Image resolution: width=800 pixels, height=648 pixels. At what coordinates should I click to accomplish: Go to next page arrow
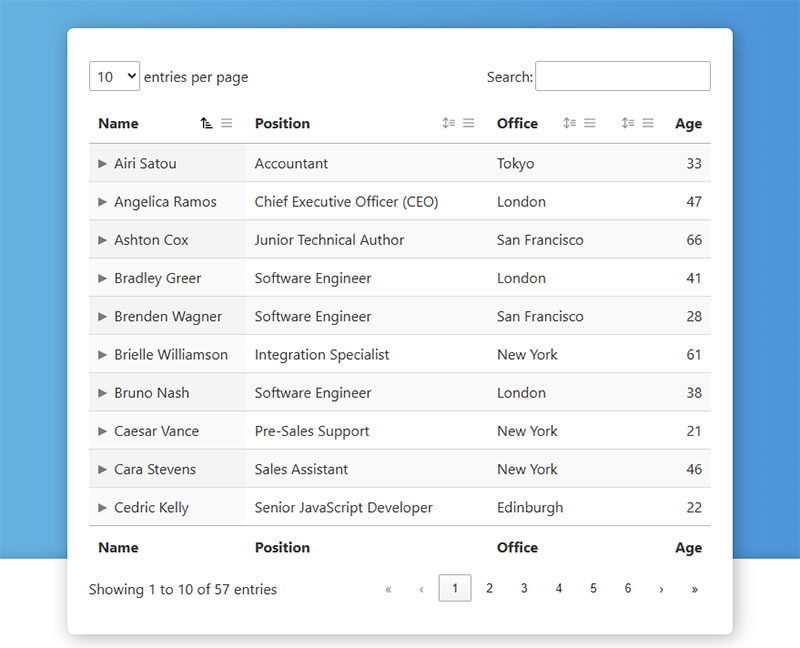(x=661, y=589)
